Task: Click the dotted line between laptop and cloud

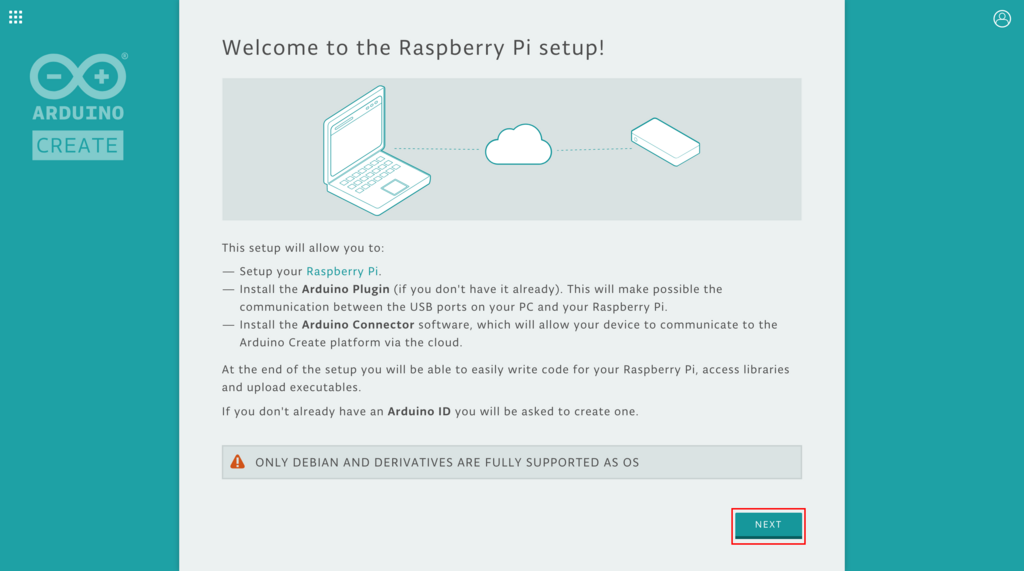Action: (x=436, y=149)
